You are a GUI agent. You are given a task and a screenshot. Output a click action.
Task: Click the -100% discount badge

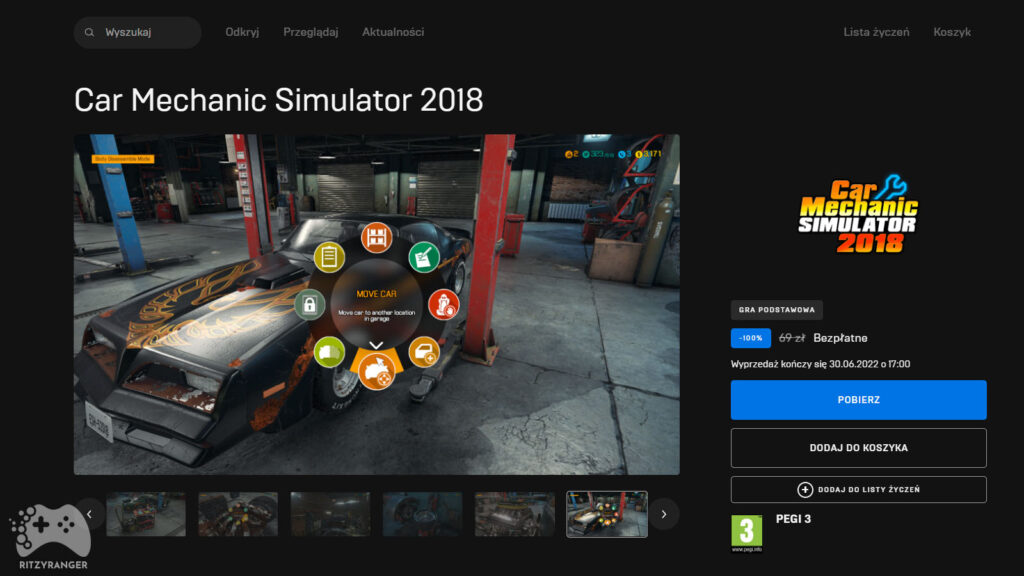click(x=750, y=338)
